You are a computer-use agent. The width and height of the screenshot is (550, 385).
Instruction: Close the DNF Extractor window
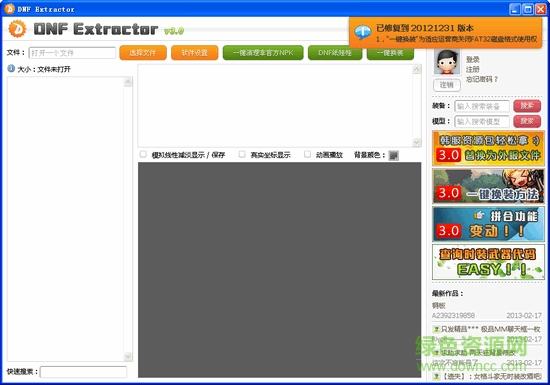click(541, 9)
